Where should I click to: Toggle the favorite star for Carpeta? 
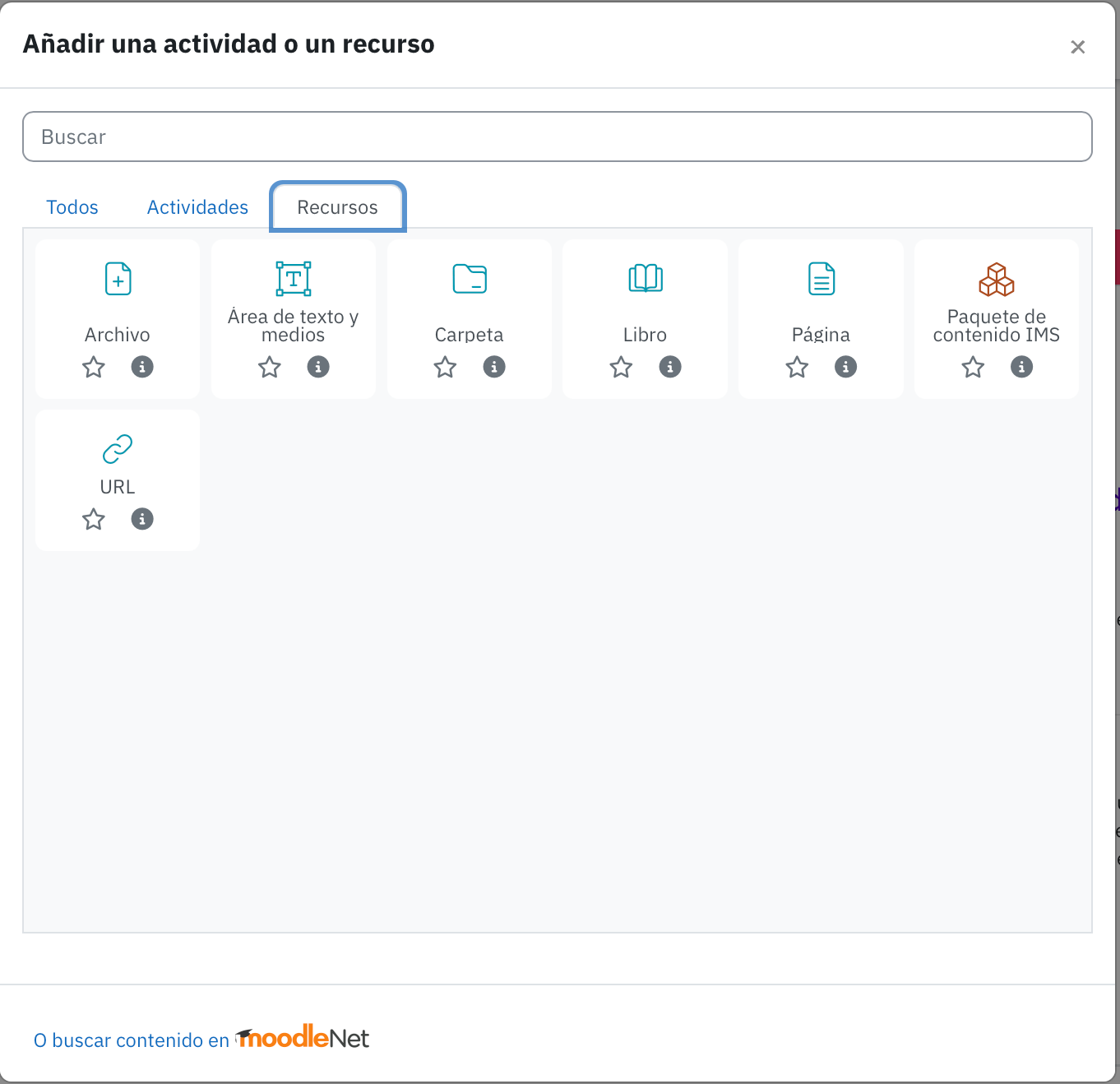(x=446, y=367)
